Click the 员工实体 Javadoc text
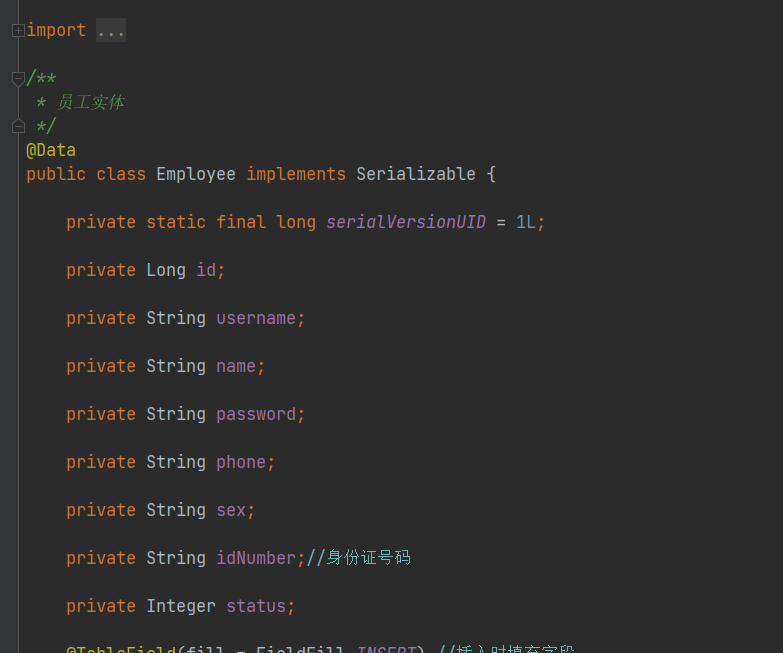 click(x=91, y=102)
